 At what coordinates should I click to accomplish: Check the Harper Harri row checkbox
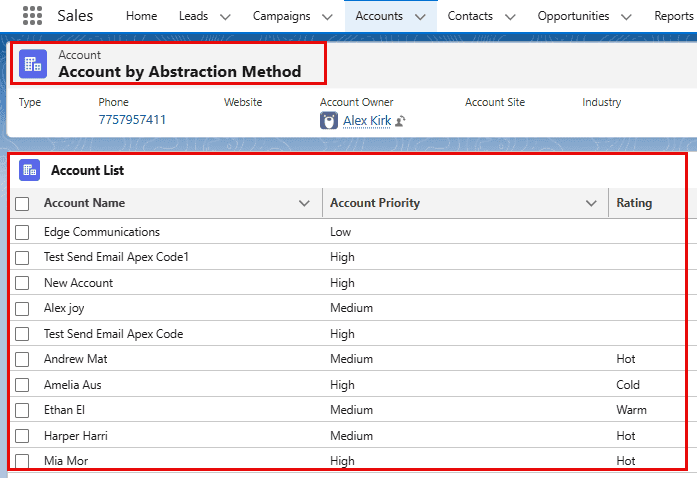coord(22,436)
